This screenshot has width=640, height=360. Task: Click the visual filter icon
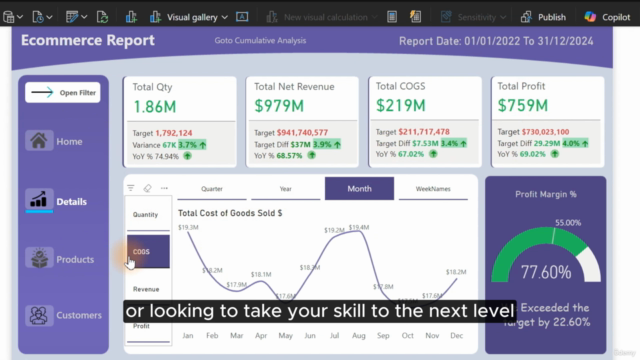(x=131, y=188)
